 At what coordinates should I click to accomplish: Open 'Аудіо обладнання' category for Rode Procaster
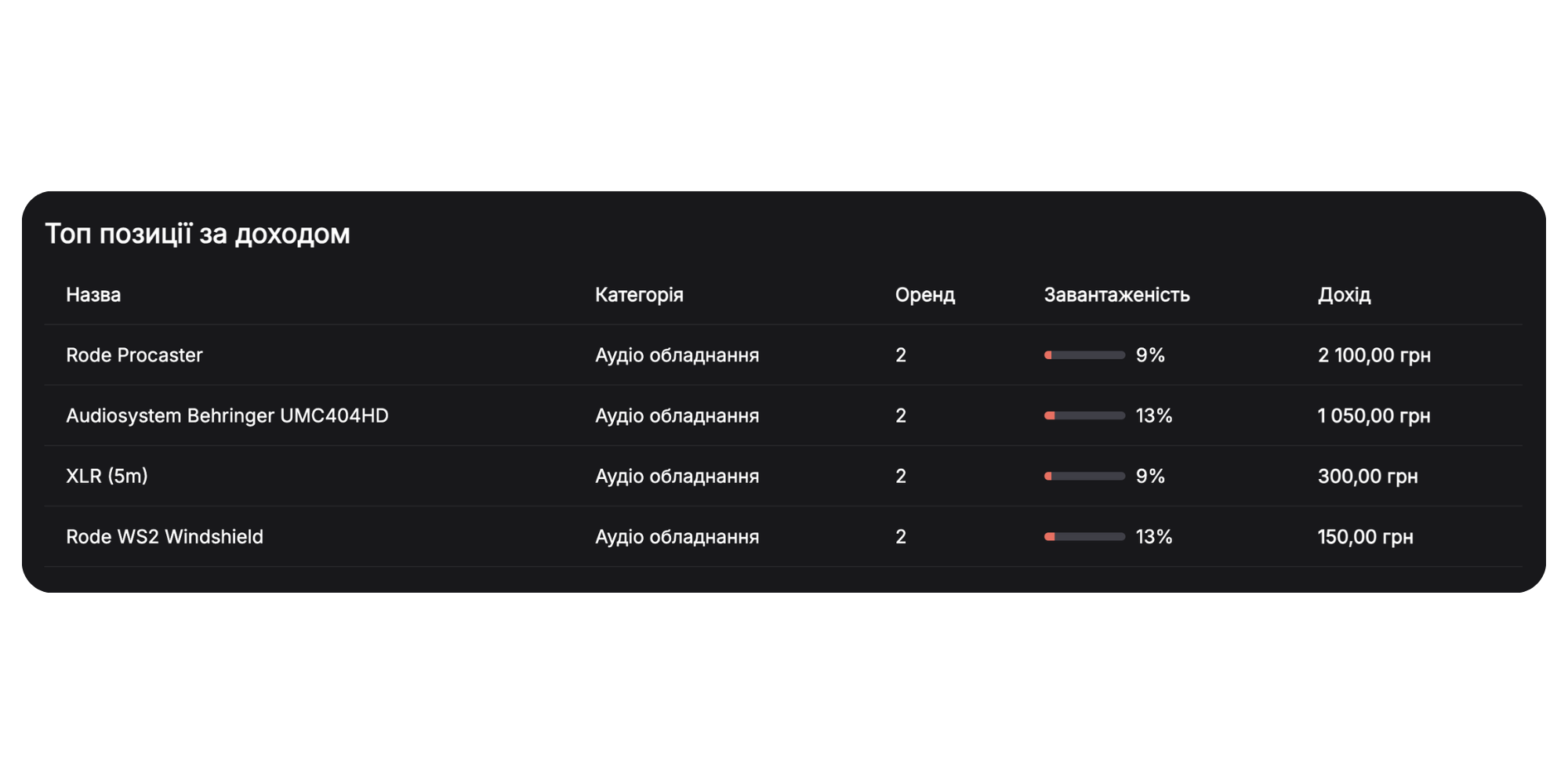click(677, 354)
